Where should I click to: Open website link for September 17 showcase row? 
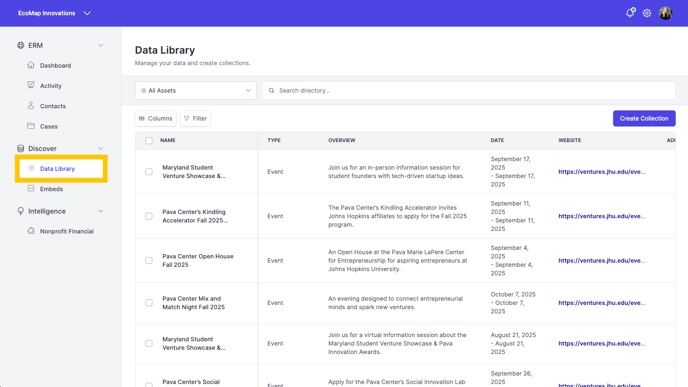pos(602,172)
